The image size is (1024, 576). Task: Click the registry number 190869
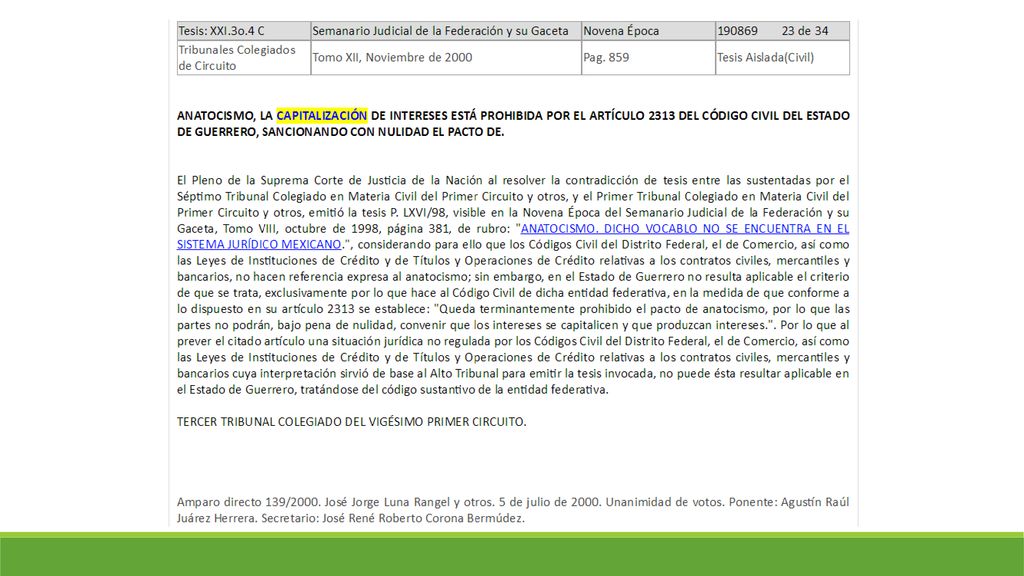[x=737, y=31]
